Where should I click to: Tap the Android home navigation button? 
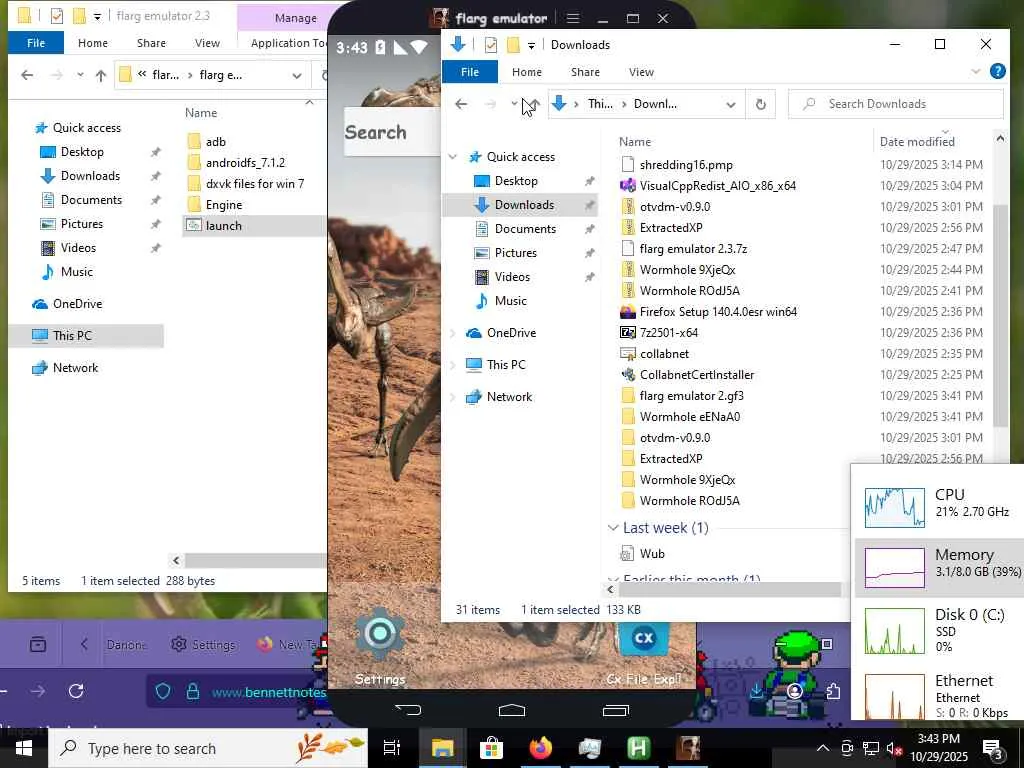coord(511,710)
